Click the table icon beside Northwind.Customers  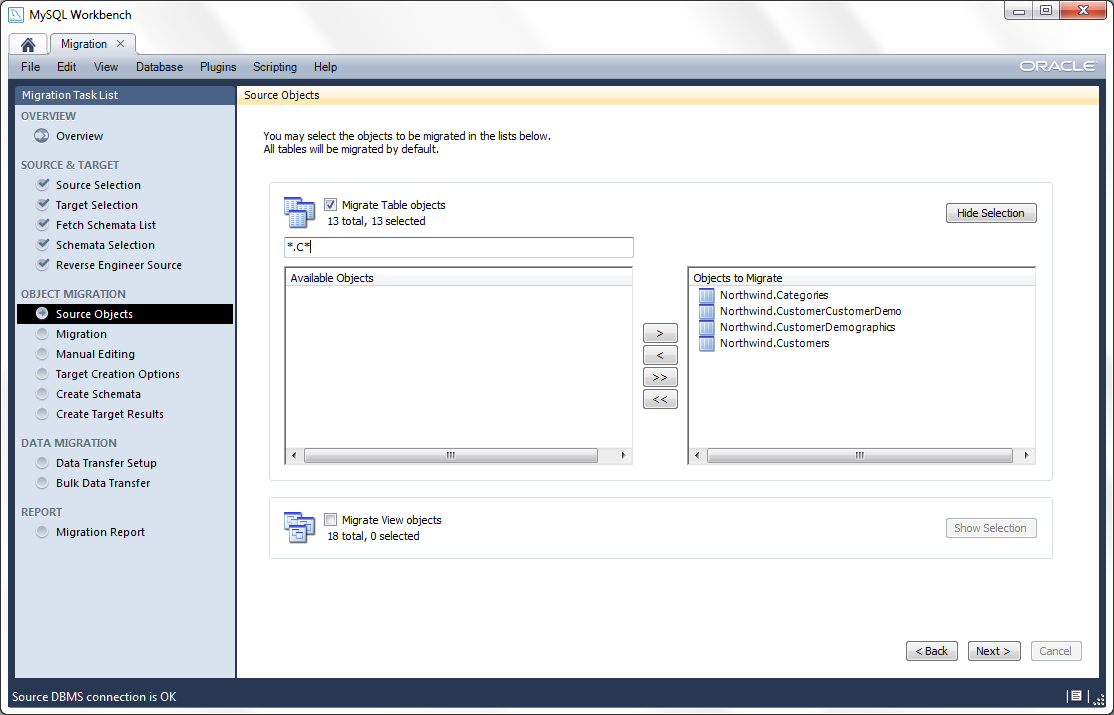pos(707,343)
